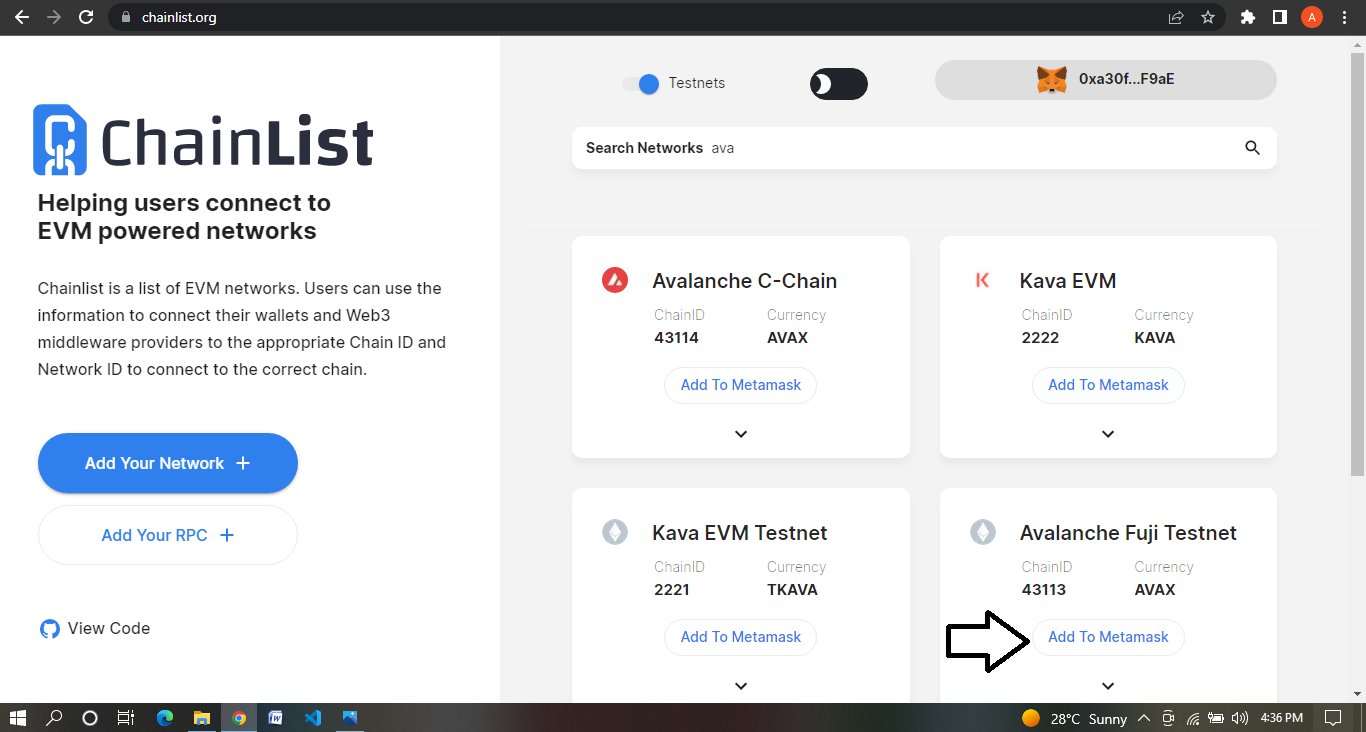
Task: Open Microsoft Word from the taskbar
Action: 275,718
